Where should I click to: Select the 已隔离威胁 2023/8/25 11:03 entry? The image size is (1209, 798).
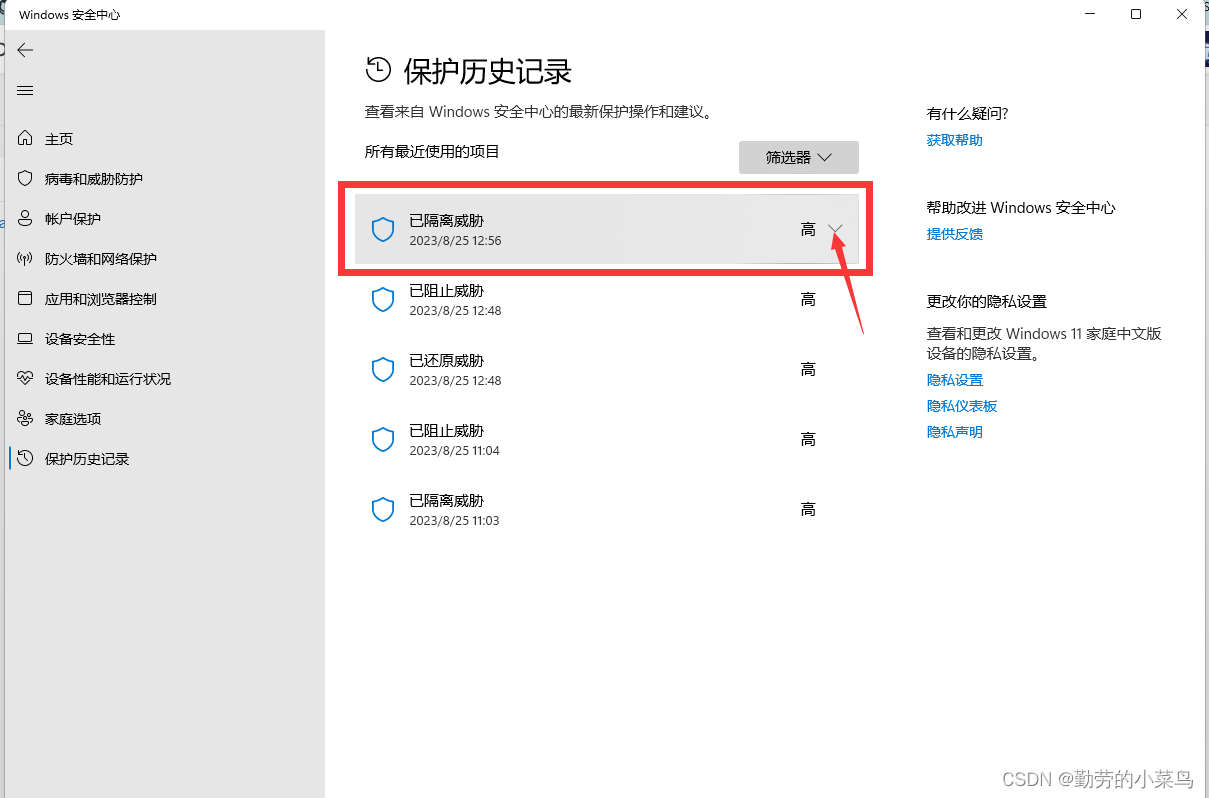pos(607,510)
